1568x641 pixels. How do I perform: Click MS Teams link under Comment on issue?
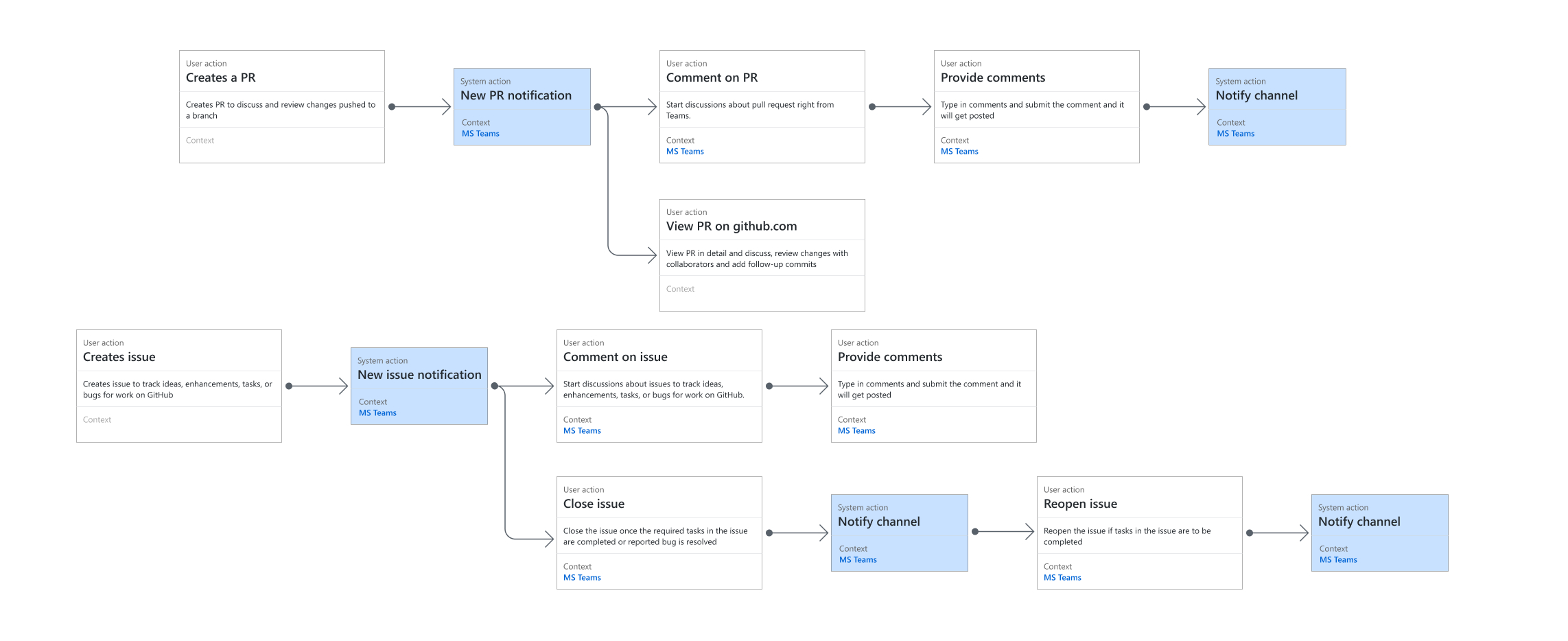pos(582,430)
